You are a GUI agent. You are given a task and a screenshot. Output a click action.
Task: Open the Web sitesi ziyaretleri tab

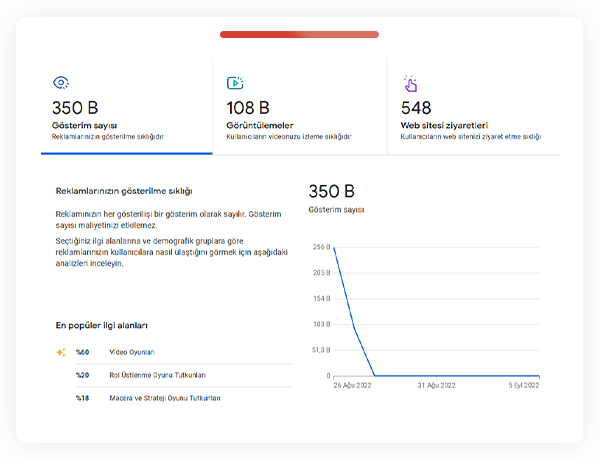point(474,107)
